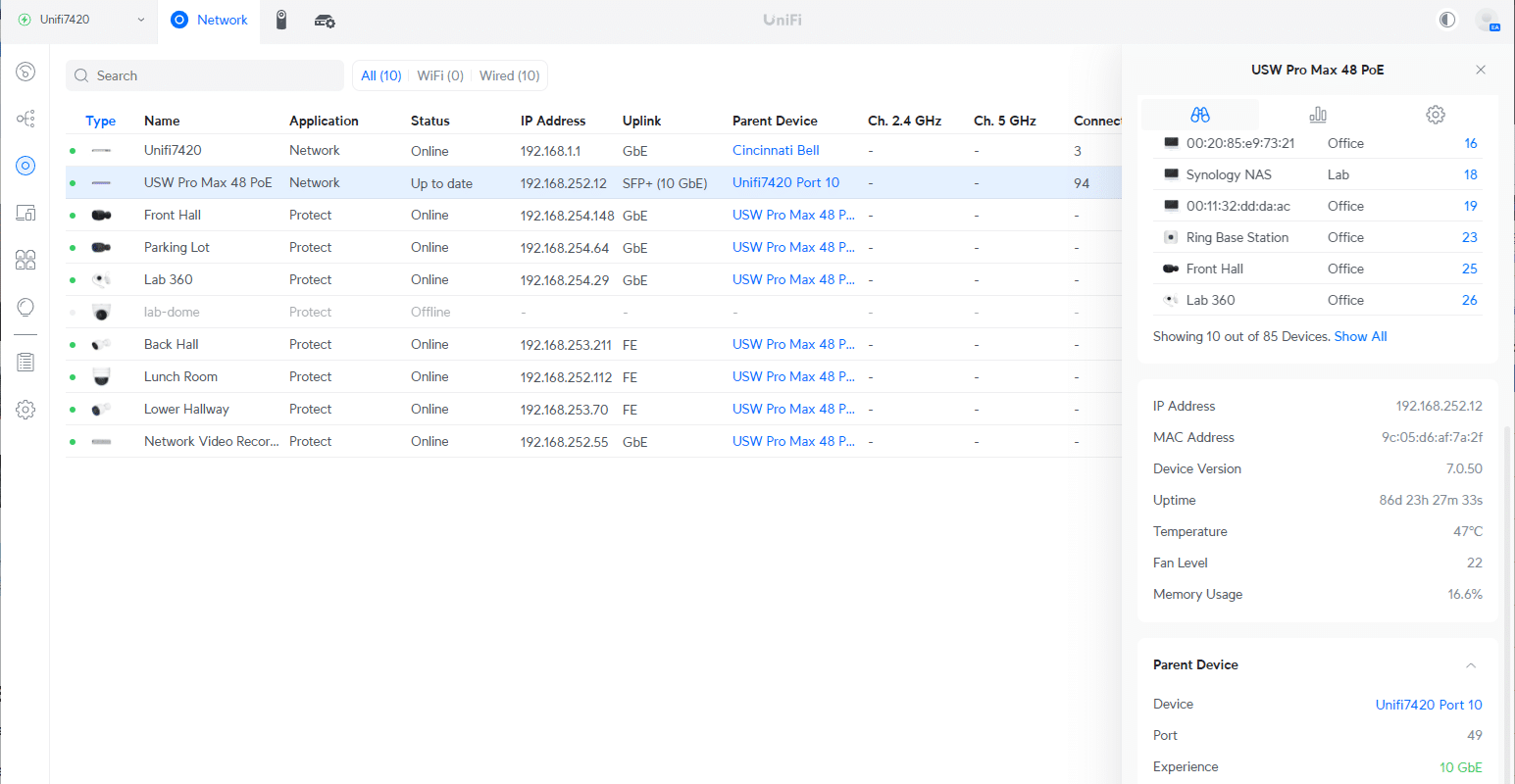The image size is (1515, 784).
Task: Open port 23 link for Ring Base Station
Action: (x=1470, y=237)
